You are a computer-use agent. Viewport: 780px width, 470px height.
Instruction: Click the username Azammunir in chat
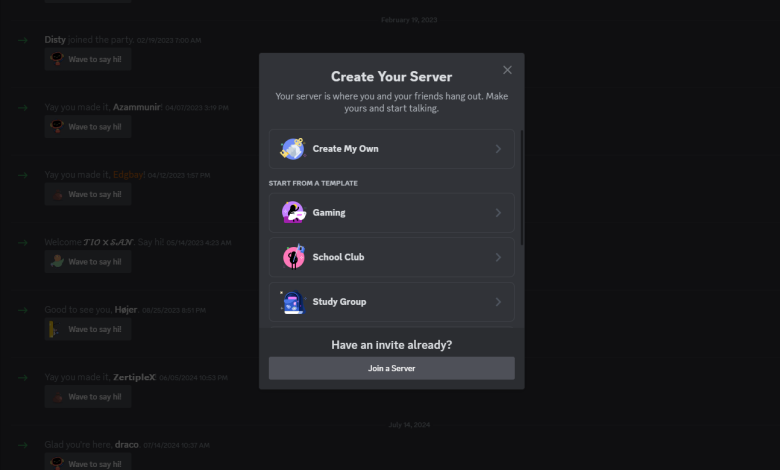coord(136,107)
